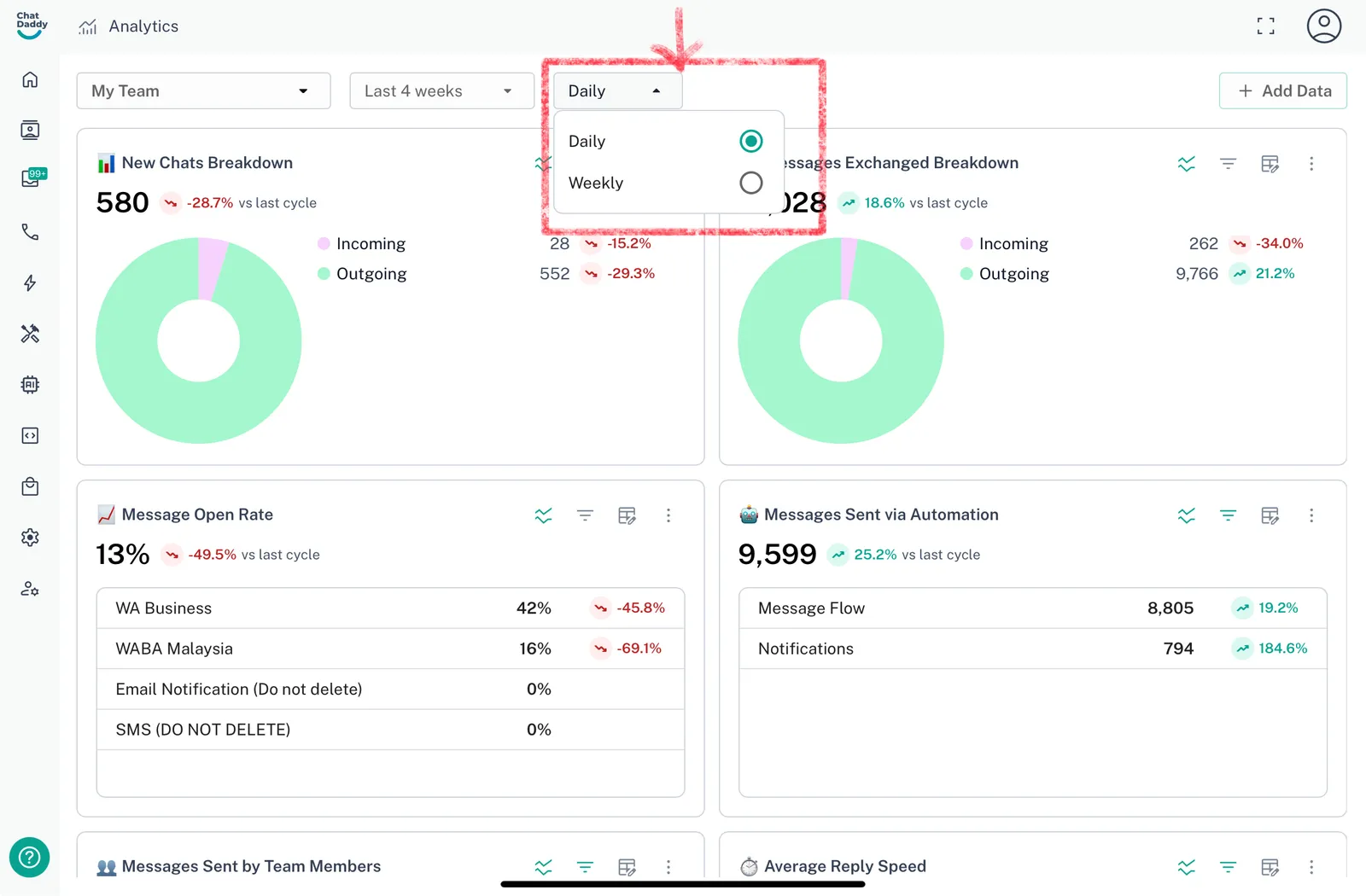Click the lightning bolt automation icon
The height and width of the screenshot is (896, 1366).
point(30,283)
